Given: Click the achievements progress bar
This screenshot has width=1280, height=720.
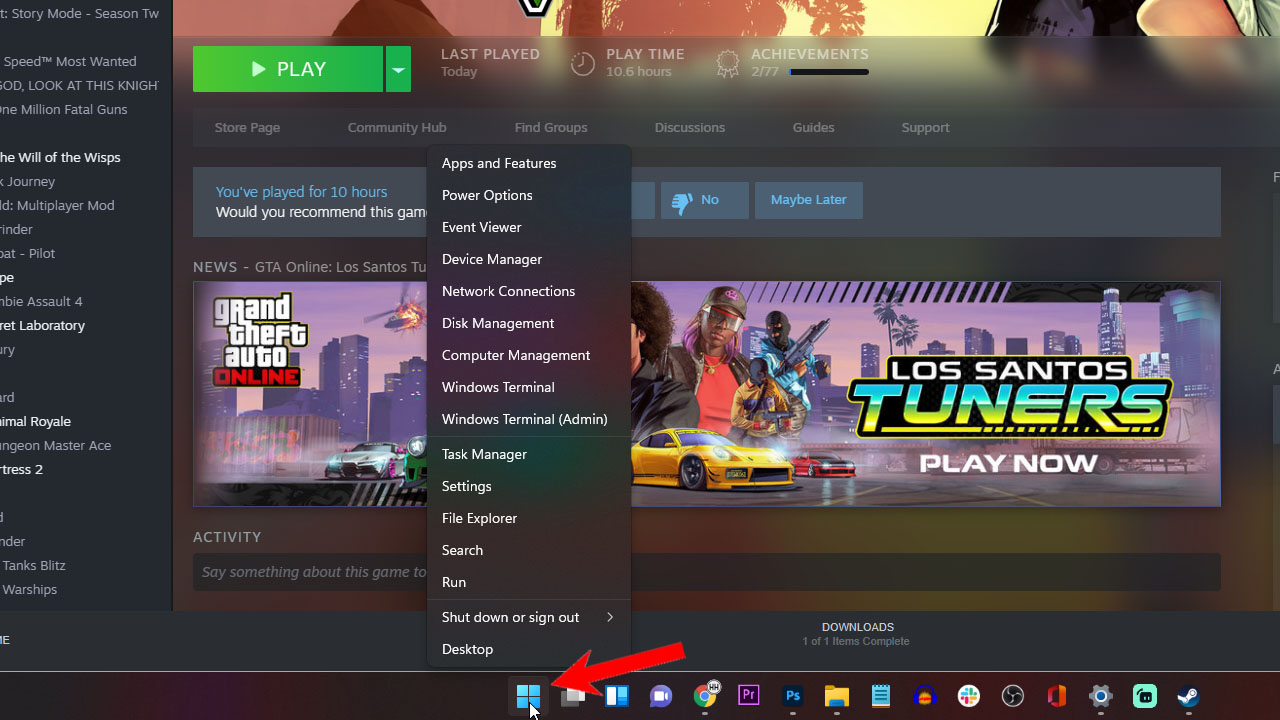Looking at the screenshot, I should pyautogui.click(x=829, y=72).
